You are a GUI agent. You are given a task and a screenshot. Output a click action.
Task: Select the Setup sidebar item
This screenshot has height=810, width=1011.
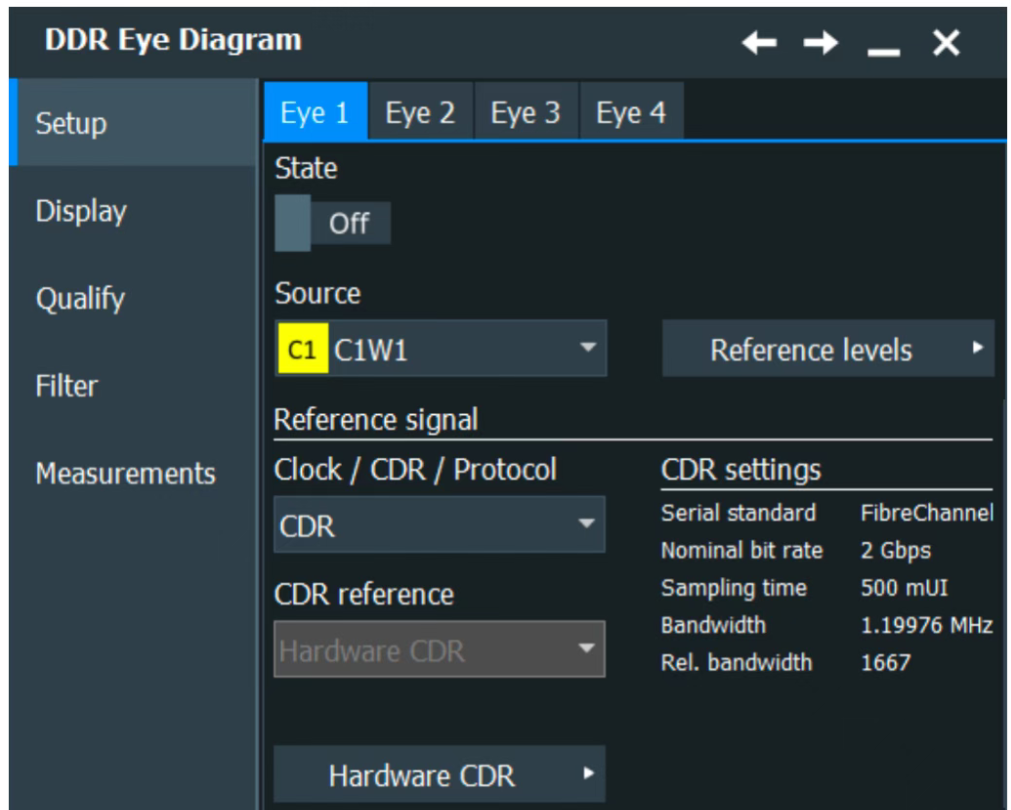133,123
